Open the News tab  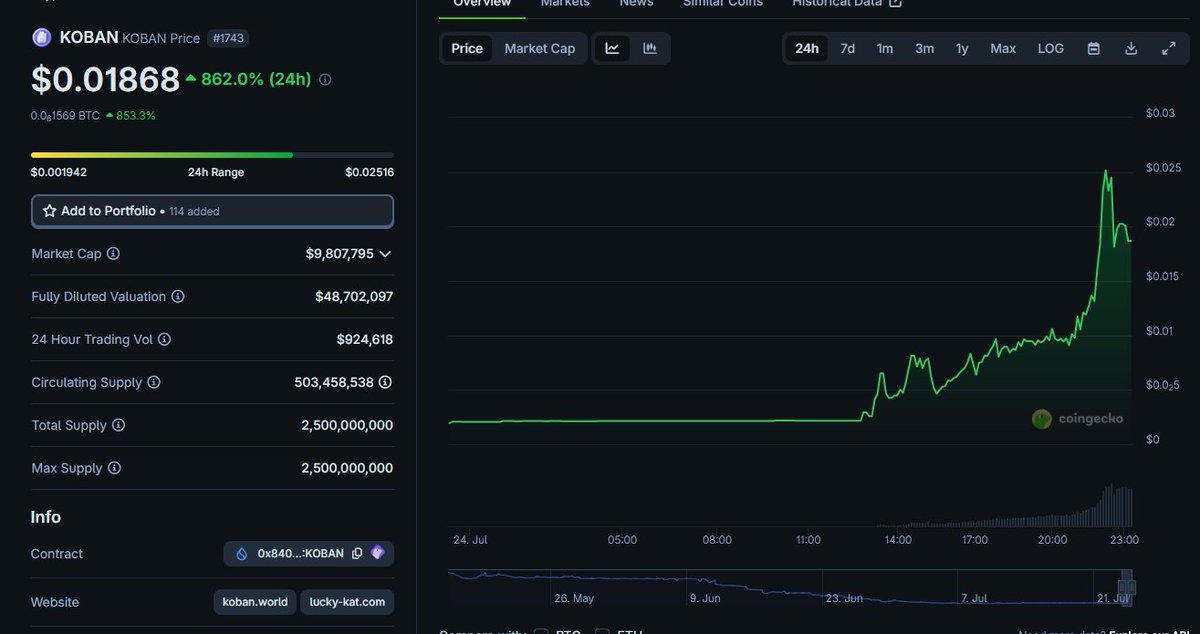click(637, 4)
